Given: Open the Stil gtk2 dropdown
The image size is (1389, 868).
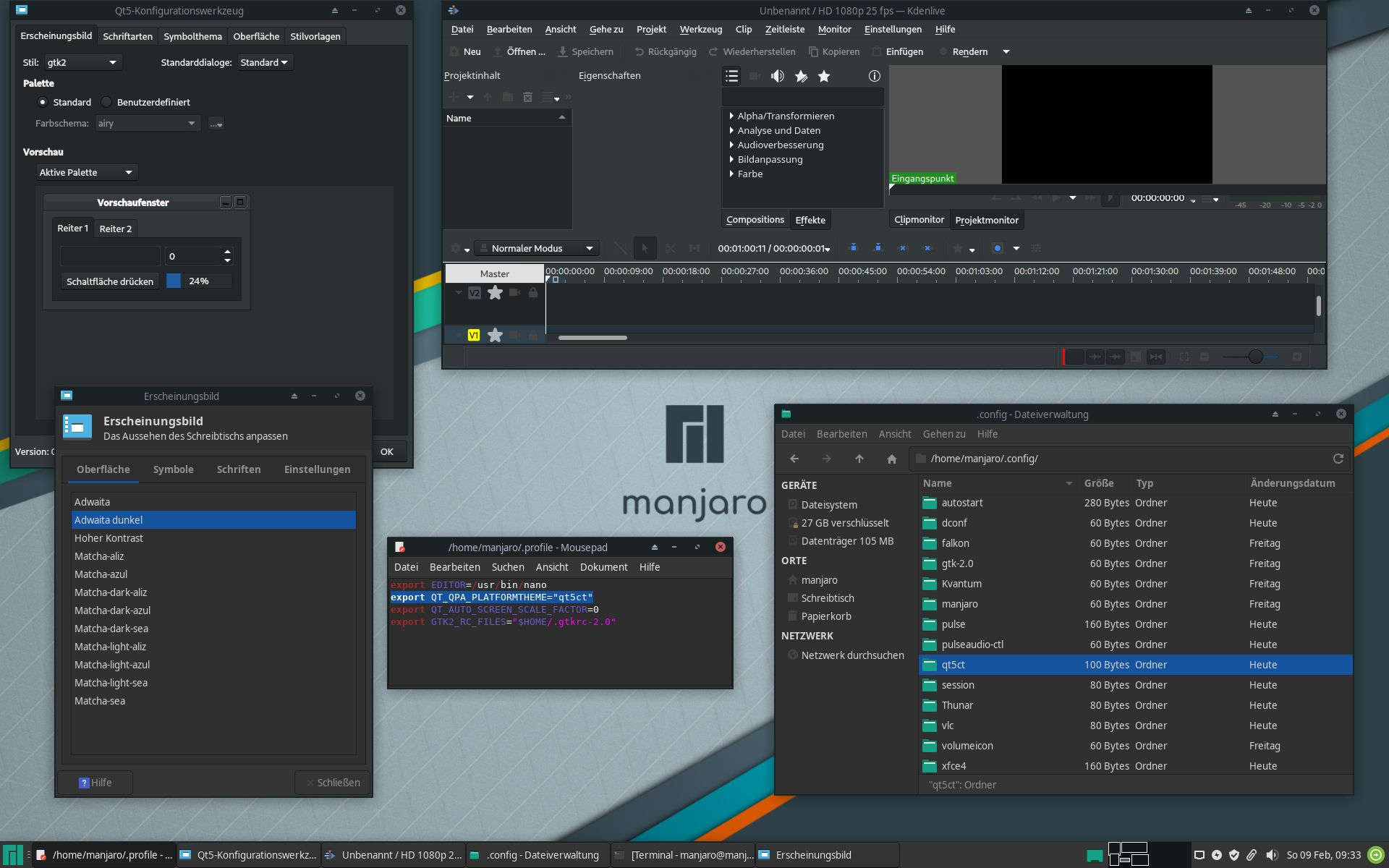Looking at the screenshot, I should click(x=82, y=62).
